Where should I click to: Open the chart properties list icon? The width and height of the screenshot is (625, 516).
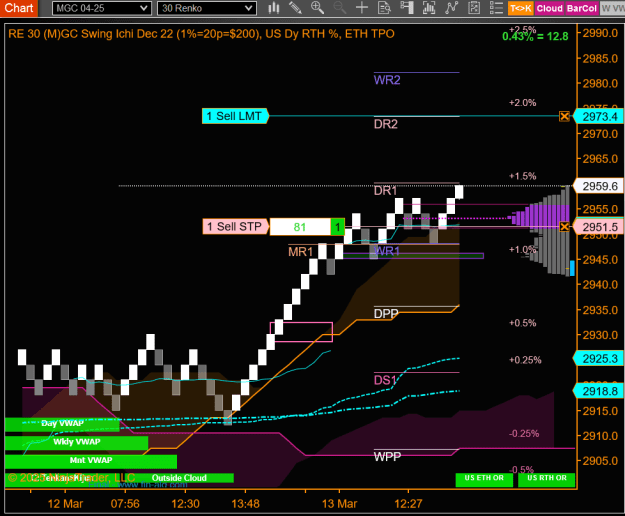coord(496,8)
